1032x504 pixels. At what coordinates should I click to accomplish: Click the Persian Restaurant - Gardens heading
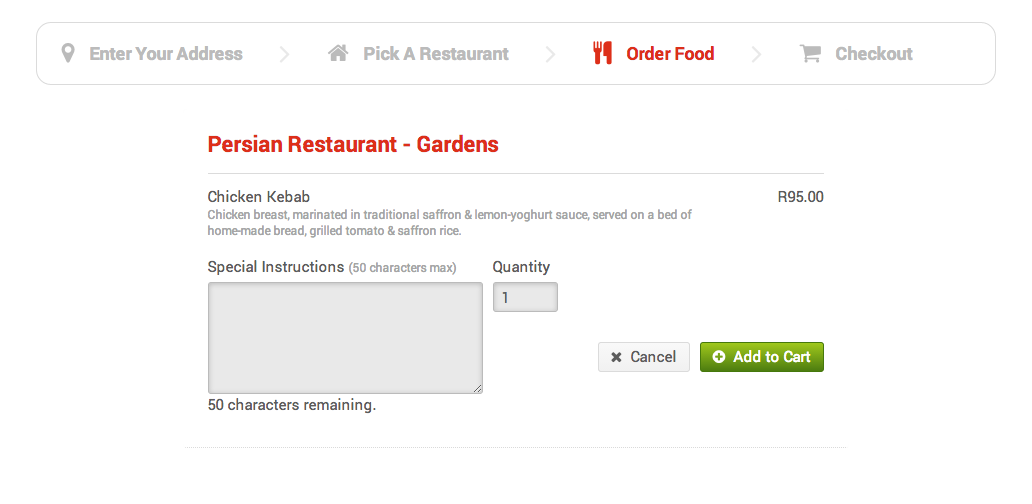(353, 144)
